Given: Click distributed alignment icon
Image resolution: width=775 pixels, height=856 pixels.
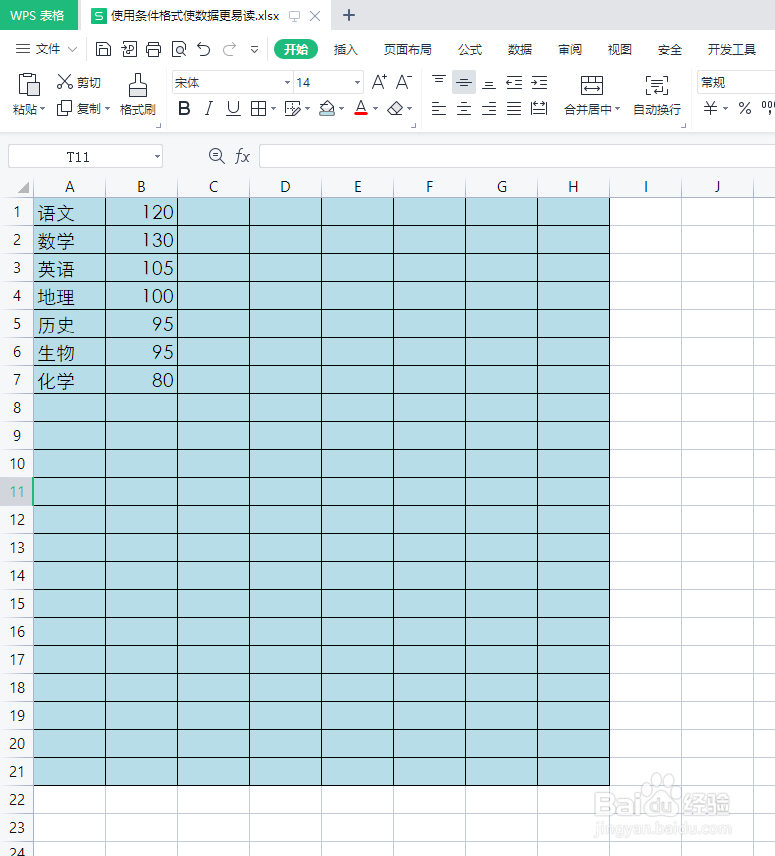Looking at the screenshot, I should tap(539, 108).
